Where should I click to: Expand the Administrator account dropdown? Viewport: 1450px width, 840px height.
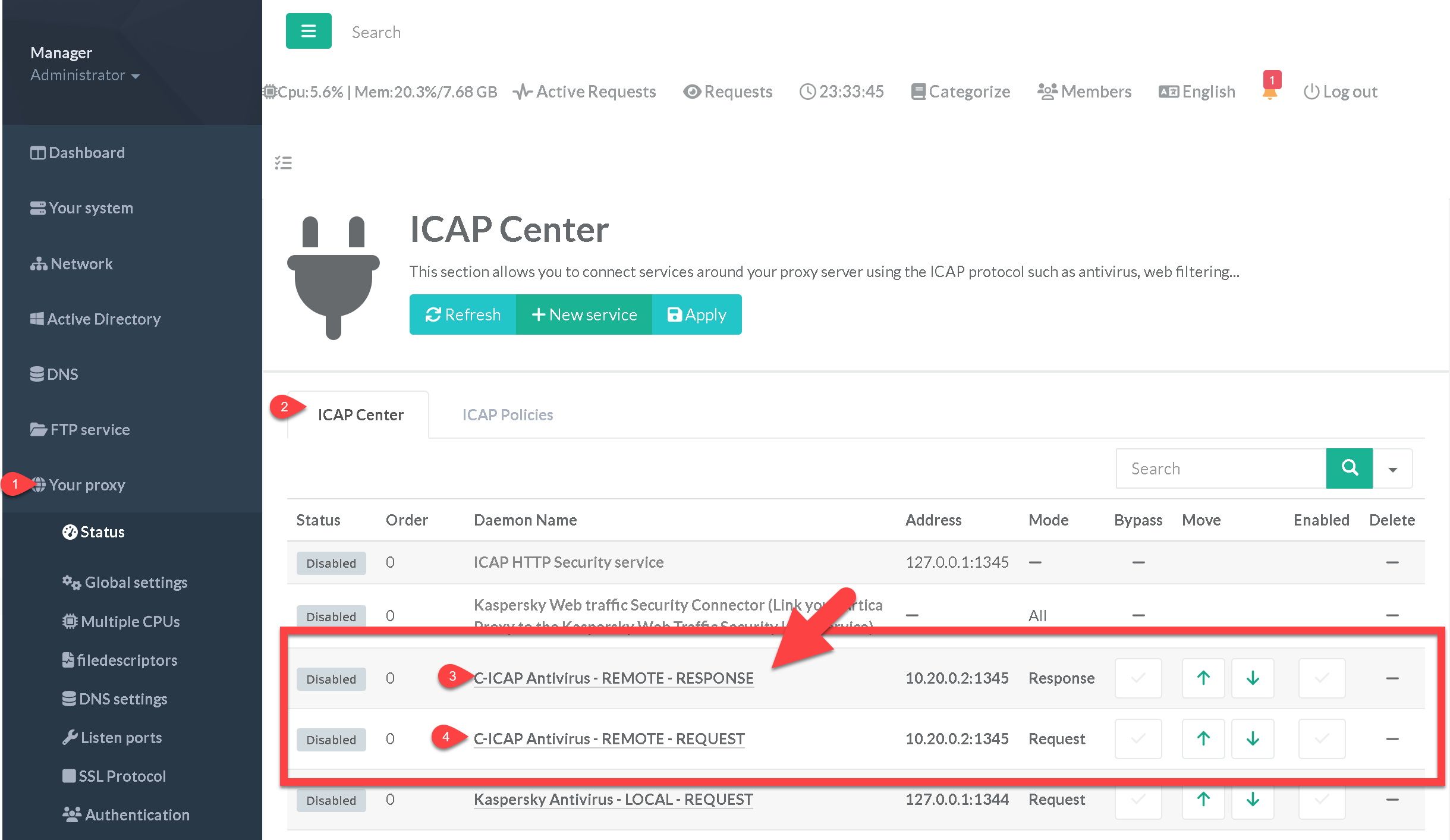pos(85,75)
